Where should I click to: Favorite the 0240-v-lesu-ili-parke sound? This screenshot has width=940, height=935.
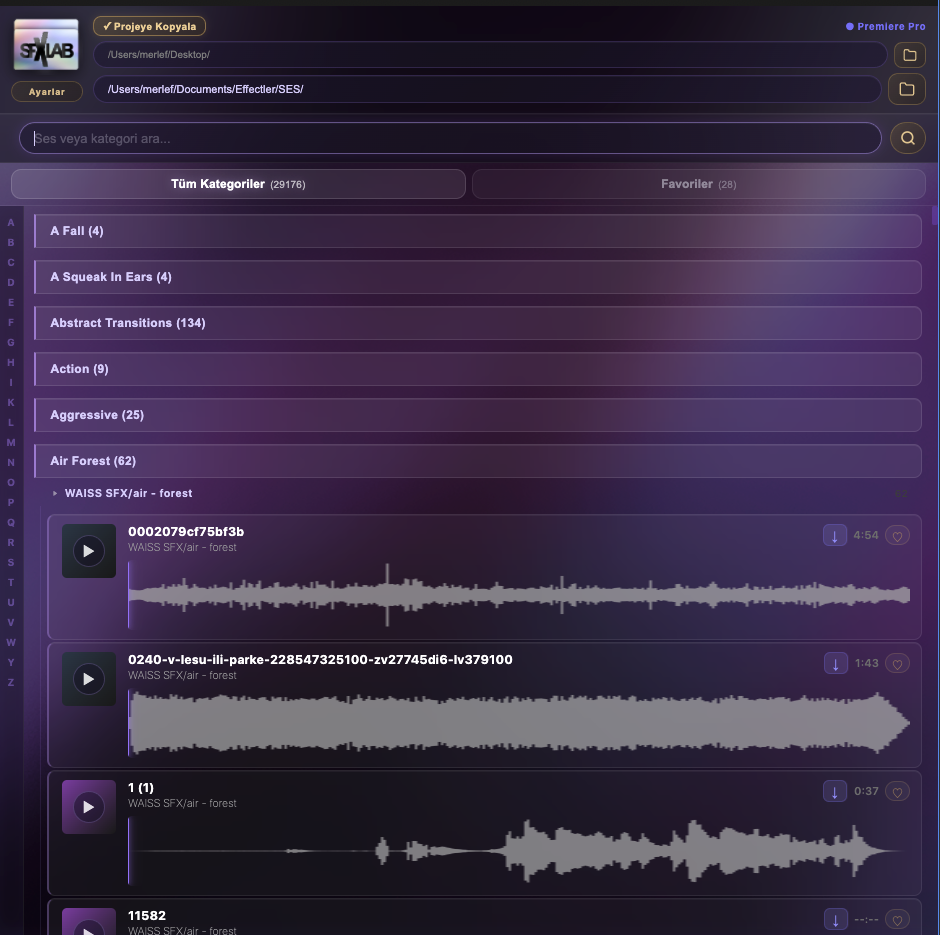click(x=897, y=663)
